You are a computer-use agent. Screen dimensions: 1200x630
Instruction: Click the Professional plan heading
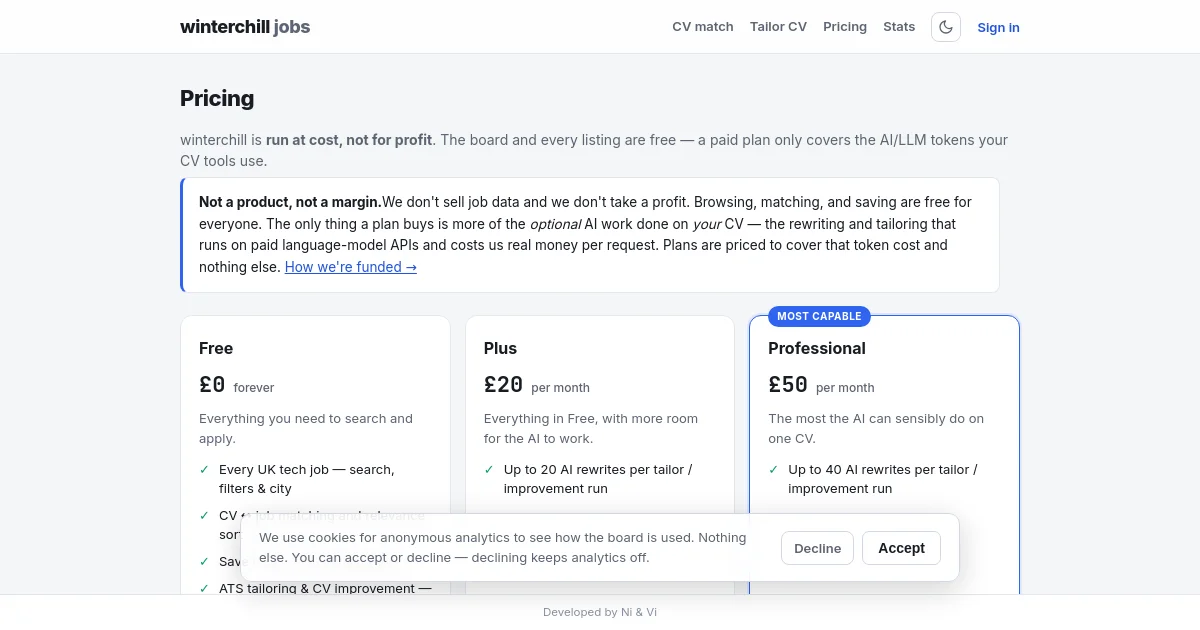coord(817,348)
